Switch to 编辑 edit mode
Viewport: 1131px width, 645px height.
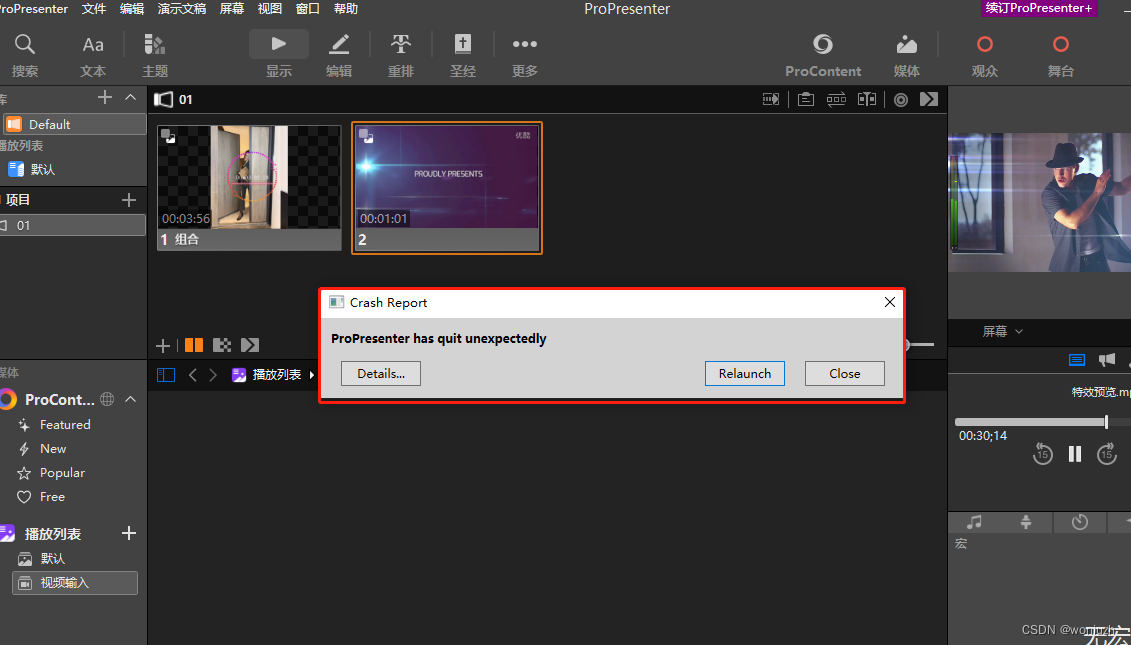[x=339, y=55]
